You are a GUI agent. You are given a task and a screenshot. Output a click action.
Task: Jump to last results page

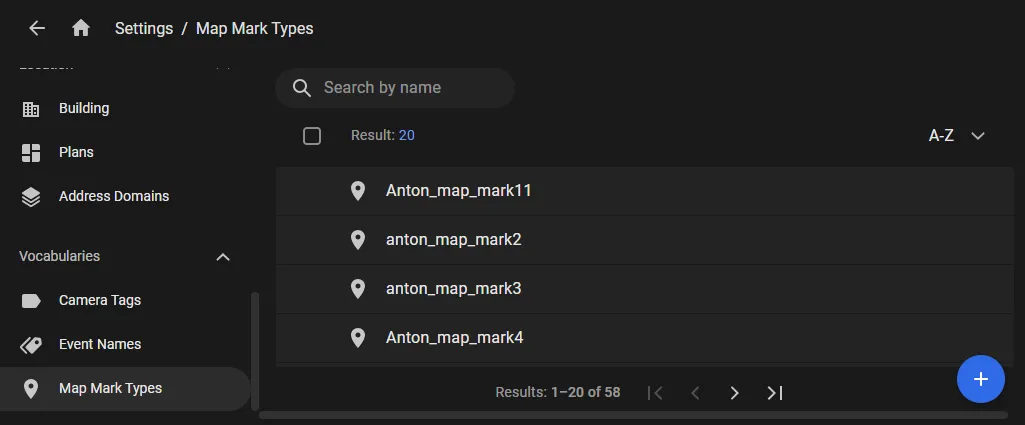pyautogui.click(x=775, y=392)
